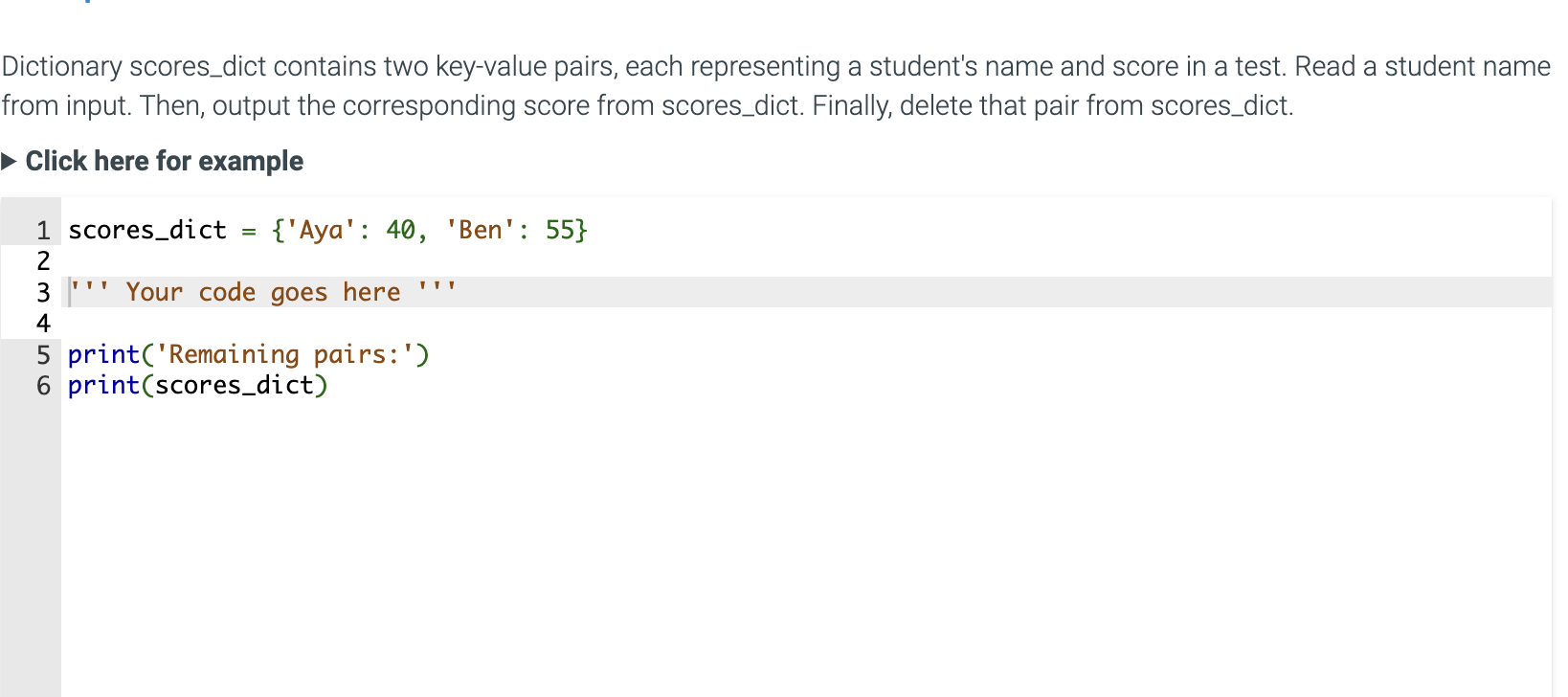Click line number 6 in the editor gutter
Screen dimensions: 1568x697
pos(43,385)
